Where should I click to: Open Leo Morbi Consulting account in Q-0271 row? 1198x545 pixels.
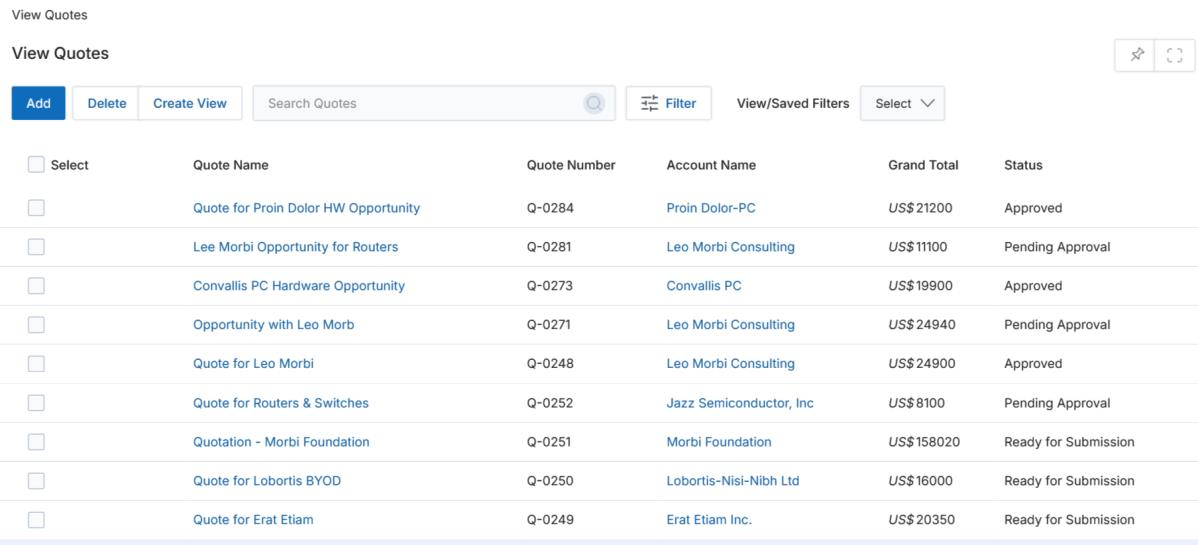[730, 325]
